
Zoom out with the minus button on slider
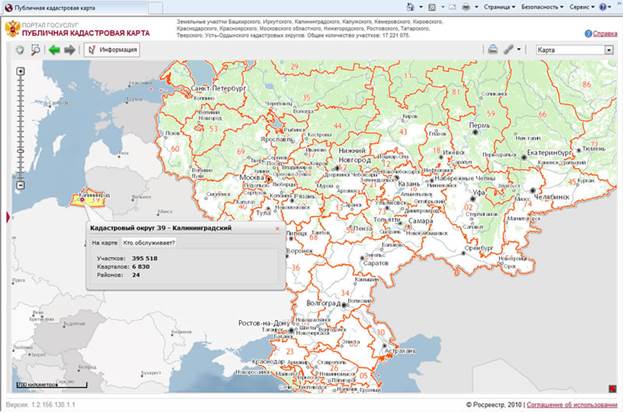pos(21,185)
